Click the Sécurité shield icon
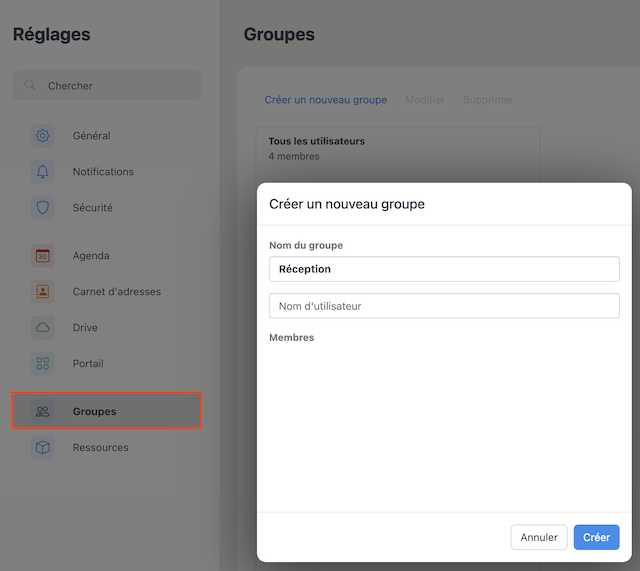Screen dimensions: 640x571 [42, 207]
